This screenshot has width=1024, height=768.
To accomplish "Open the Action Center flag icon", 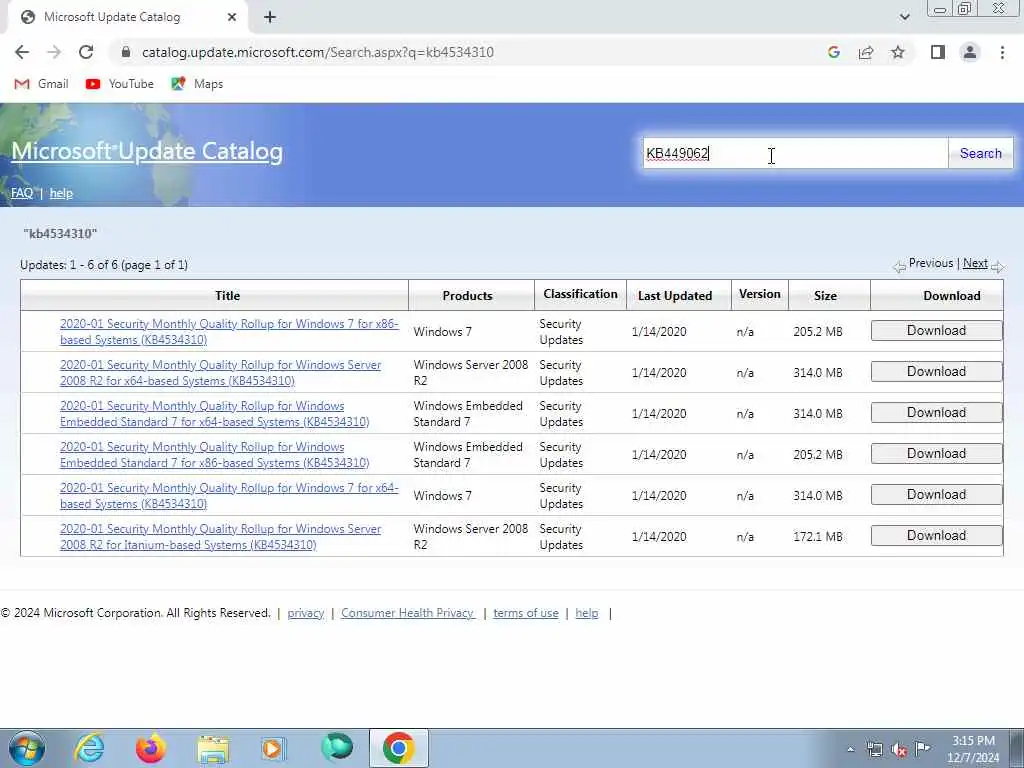I will (923, 749).
